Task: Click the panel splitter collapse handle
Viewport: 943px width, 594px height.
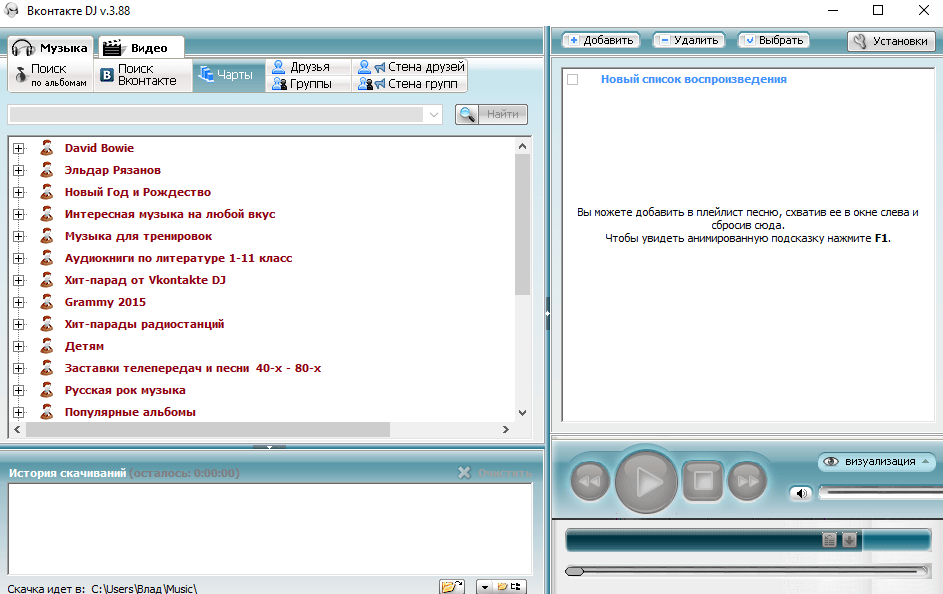Action: point(548,313)
